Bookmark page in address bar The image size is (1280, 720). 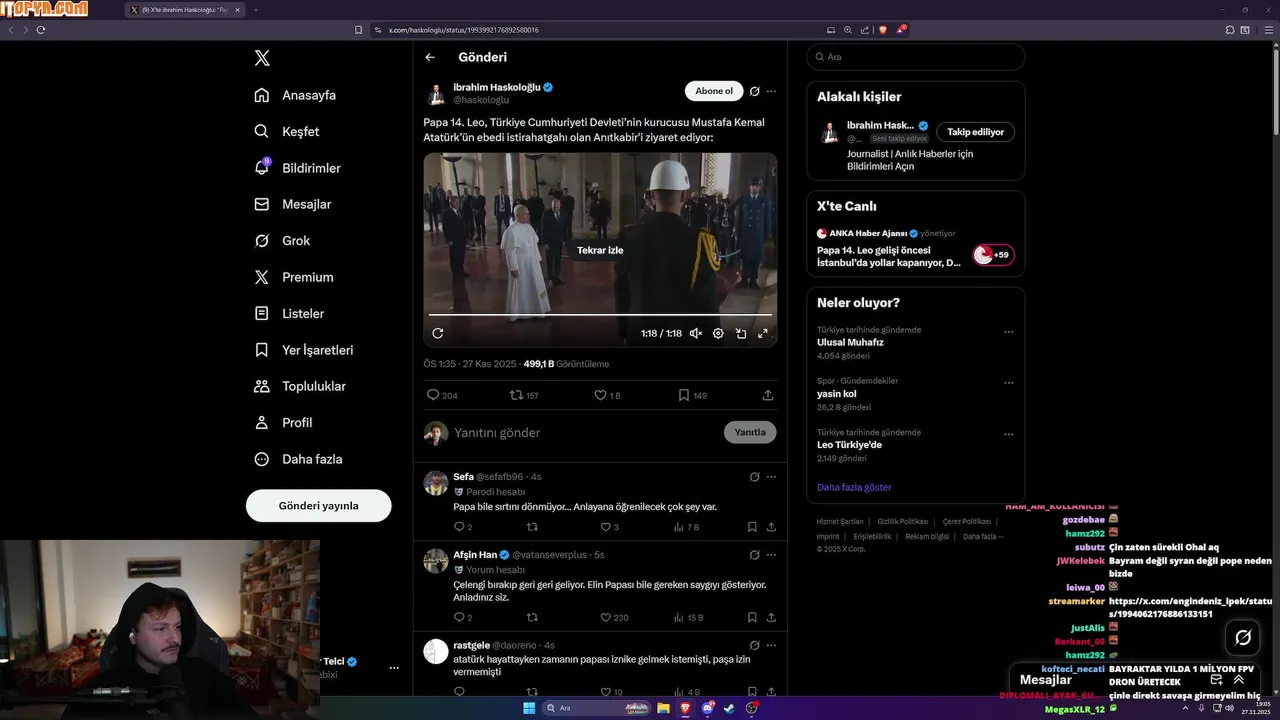(358, 30)
